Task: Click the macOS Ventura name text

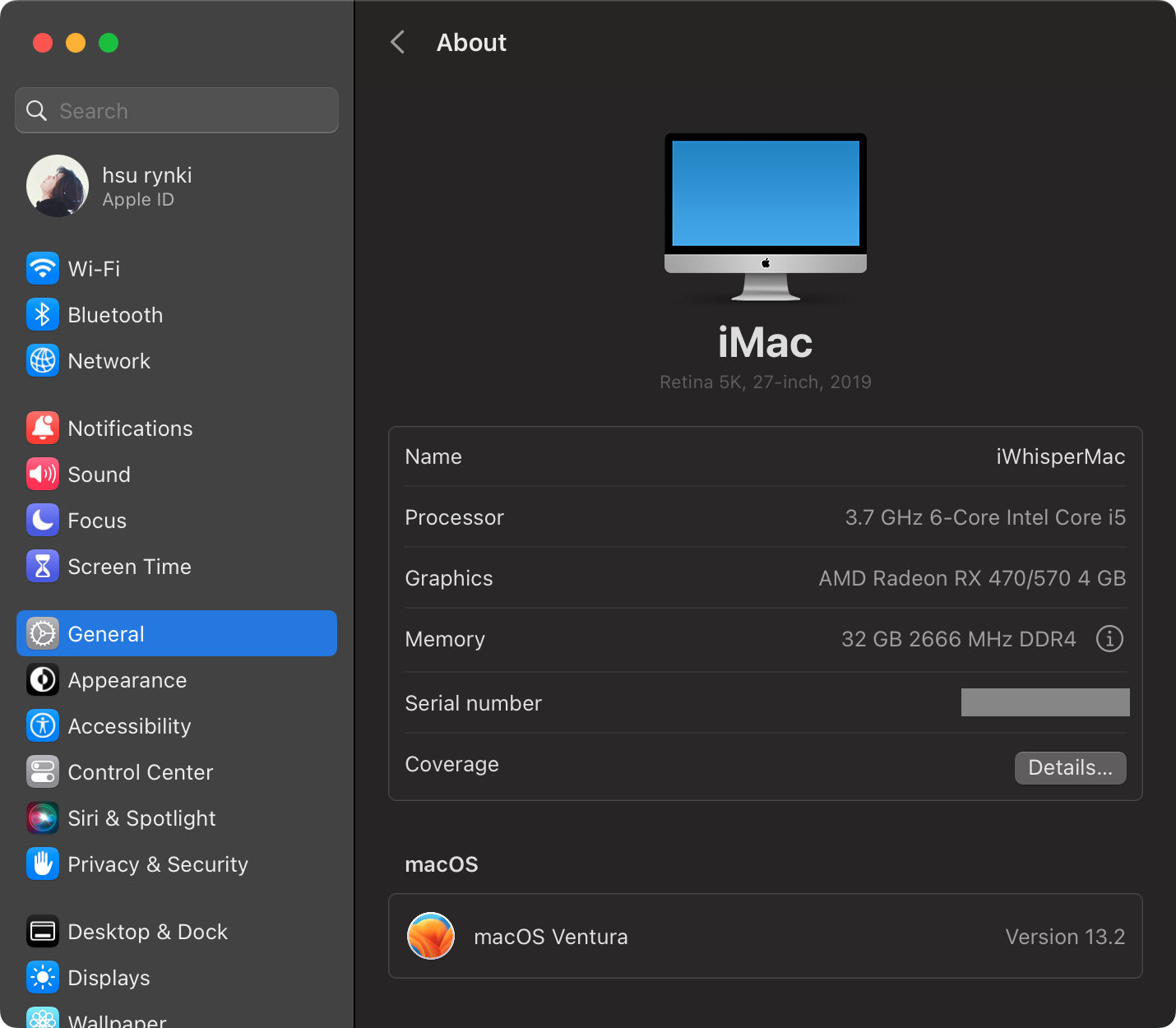Action: click(x=550, y=937)
